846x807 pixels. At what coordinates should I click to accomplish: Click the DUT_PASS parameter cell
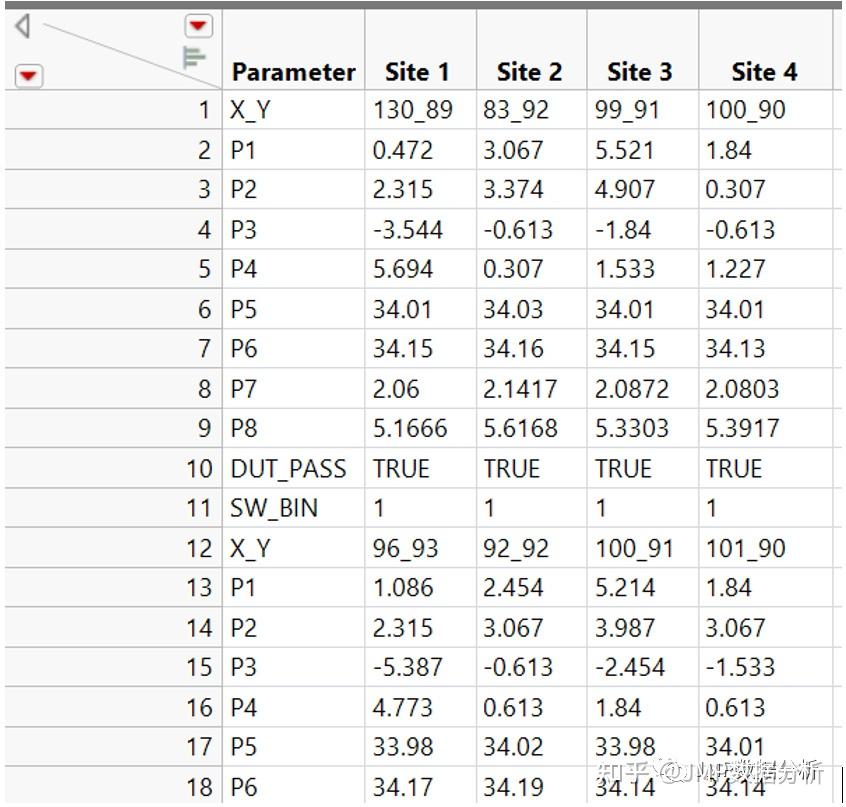[288, 469]
